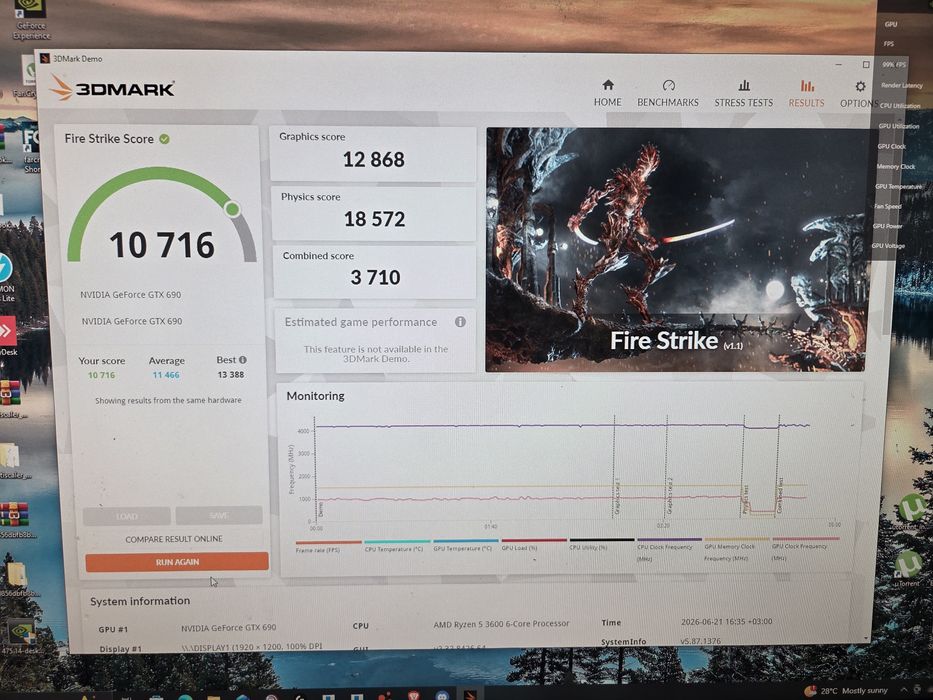Click the green validation check beside Fire Strike Score

pos(164,139)
